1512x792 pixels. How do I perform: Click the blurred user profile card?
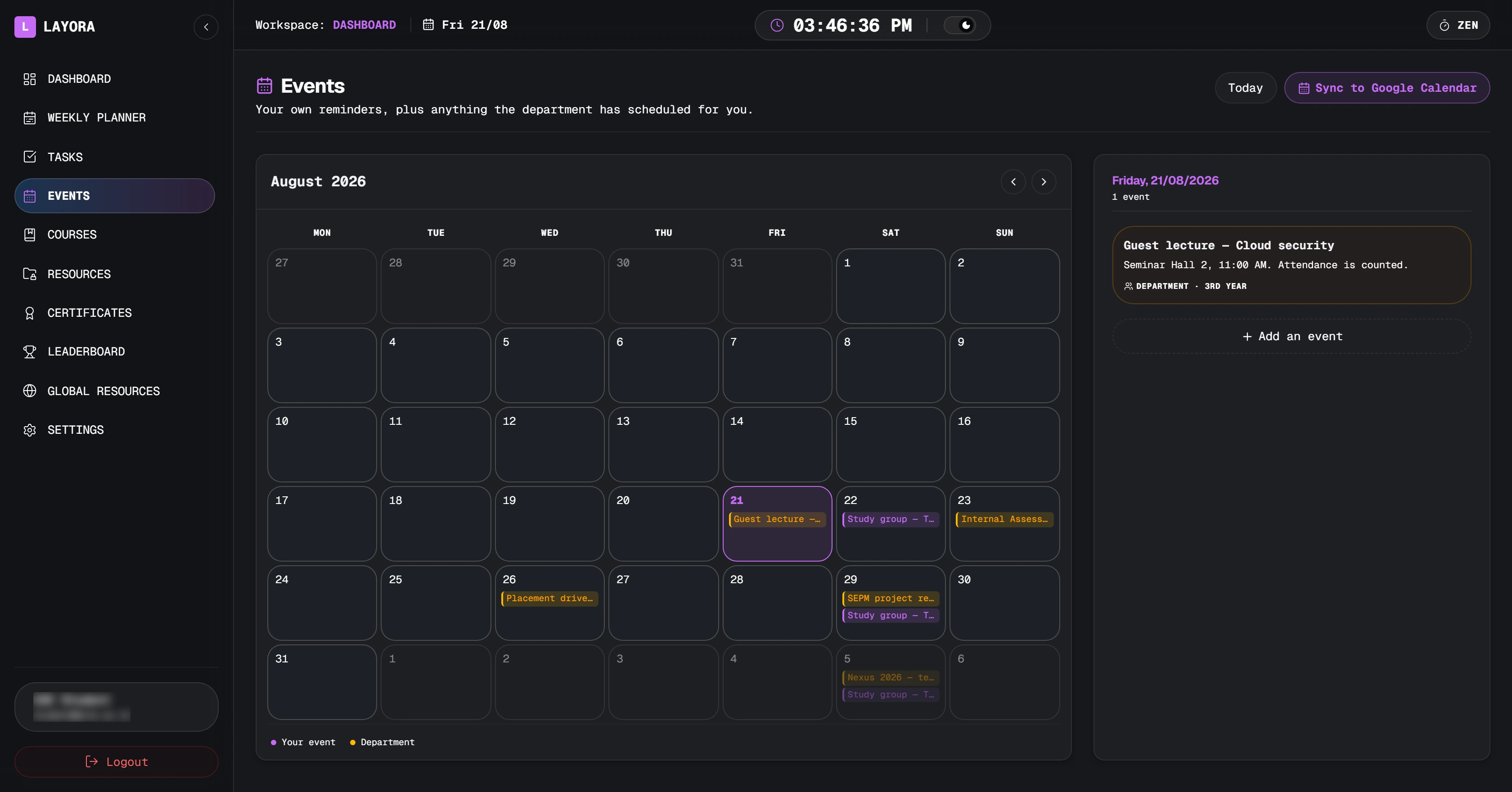tap(116, 707)
